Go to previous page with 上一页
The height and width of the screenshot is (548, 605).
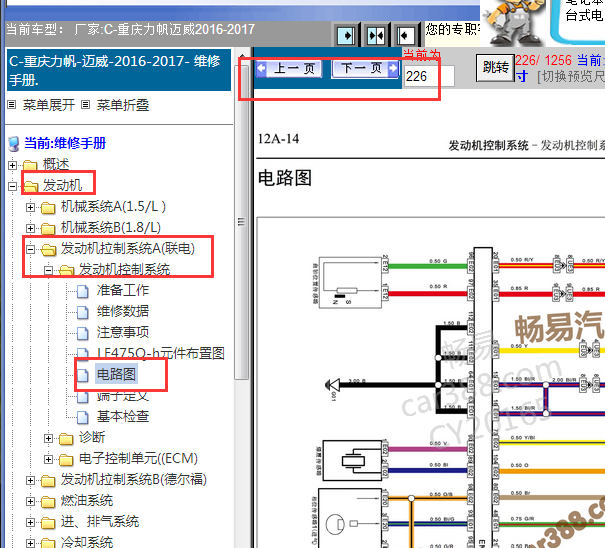[x=289, y=69]
